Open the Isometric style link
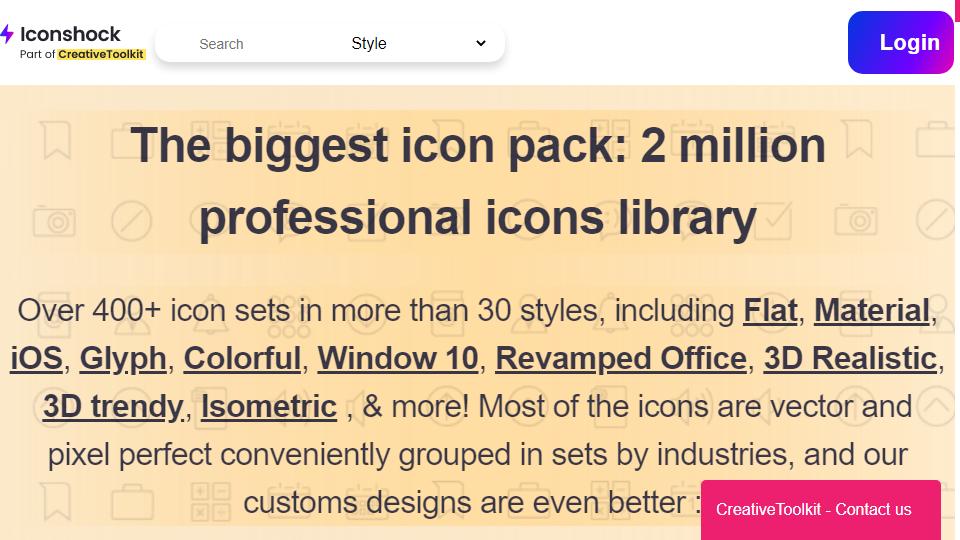The height and width of the screenshot is (540, 960). 269,407
